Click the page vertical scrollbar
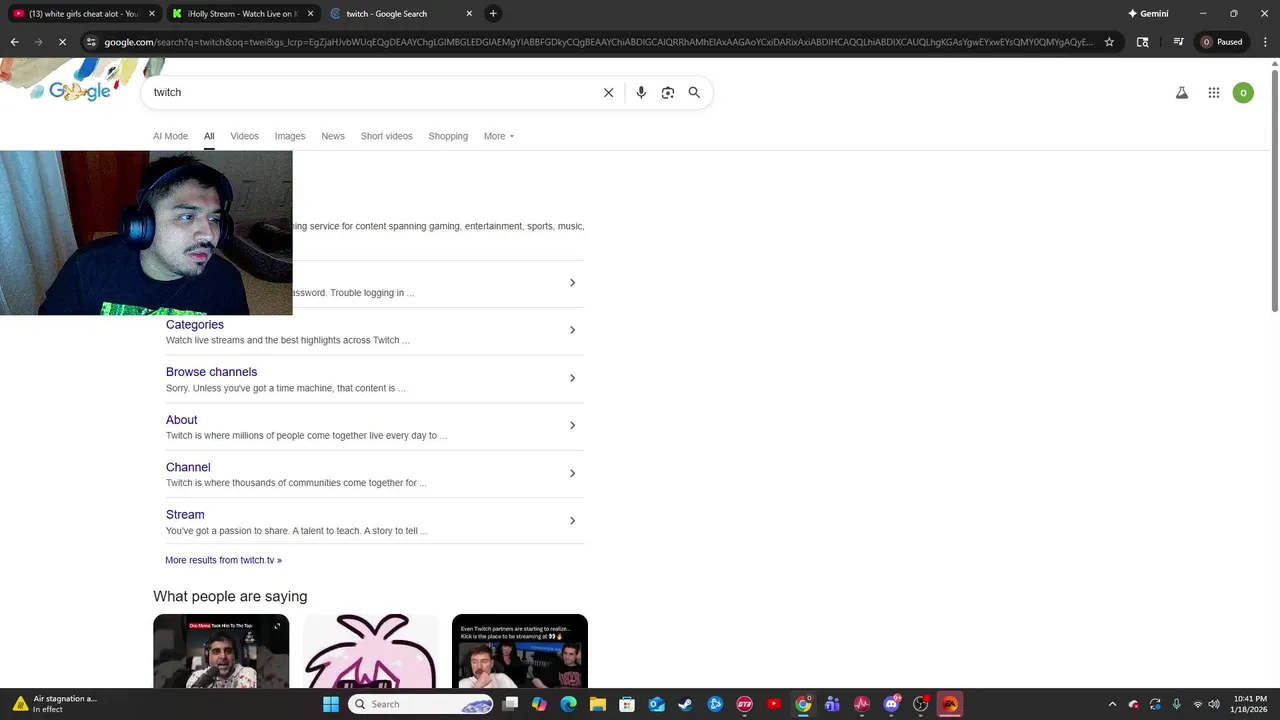 (x=1274, y=190)
